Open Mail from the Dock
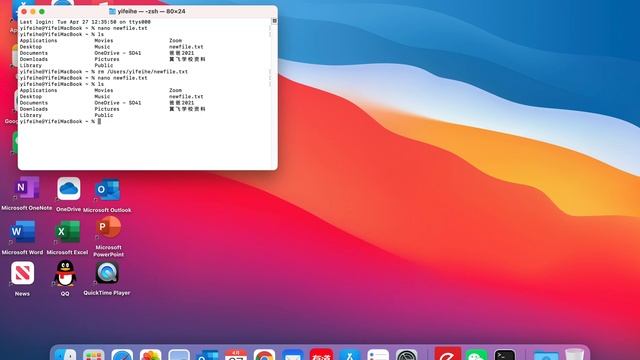The width and height of the screenshot is (640, 360). coord(293,355)
